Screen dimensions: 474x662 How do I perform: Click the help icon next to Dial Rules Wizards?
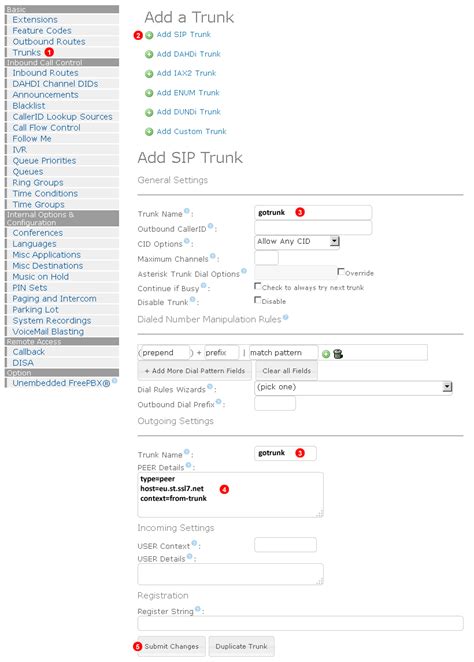(209, 386)
